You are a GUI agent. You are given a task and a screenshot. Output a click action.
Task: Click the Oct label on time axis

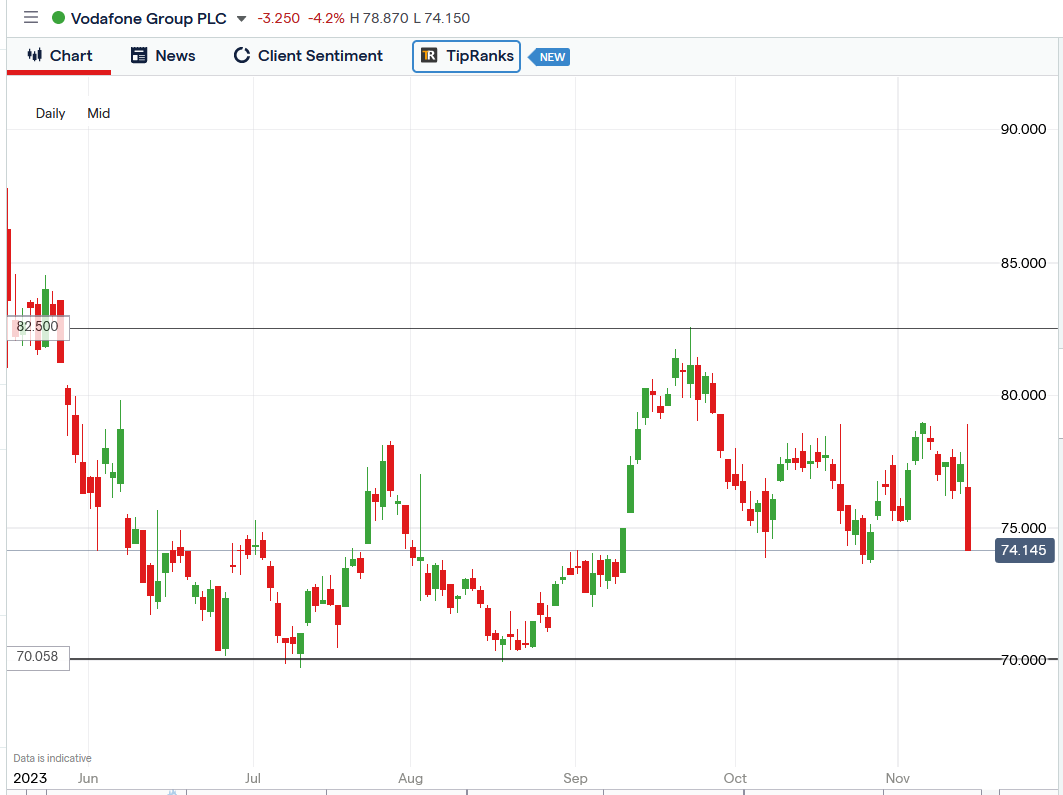pos(735,778)
